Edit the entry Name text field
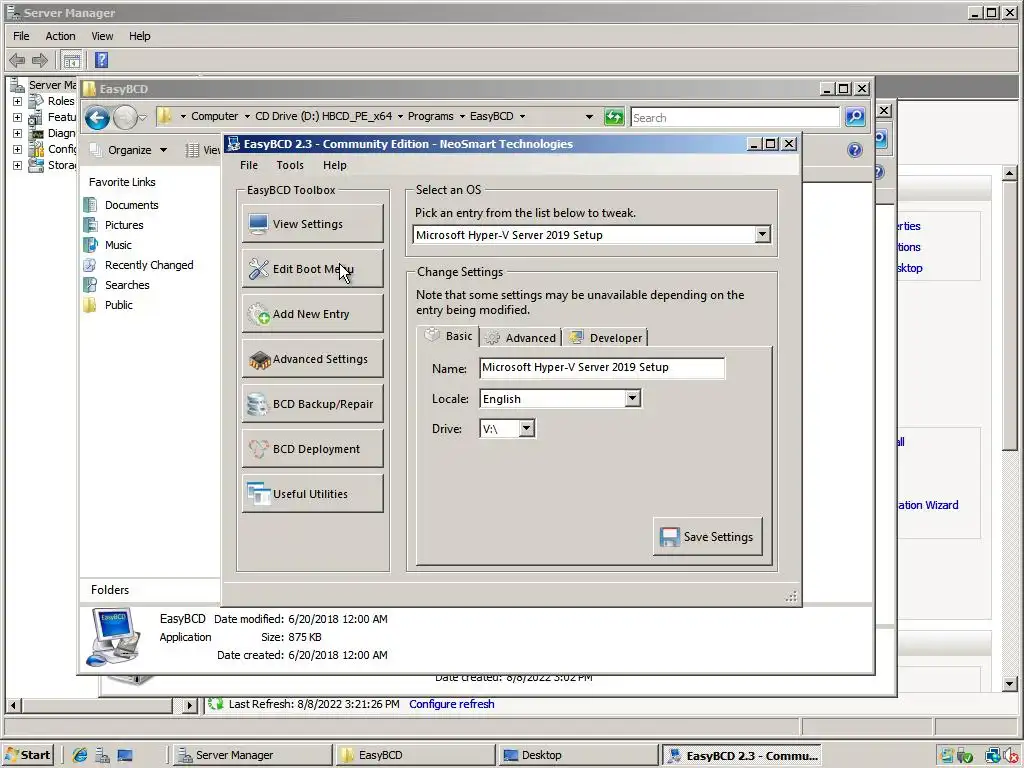 click(601, 368)
